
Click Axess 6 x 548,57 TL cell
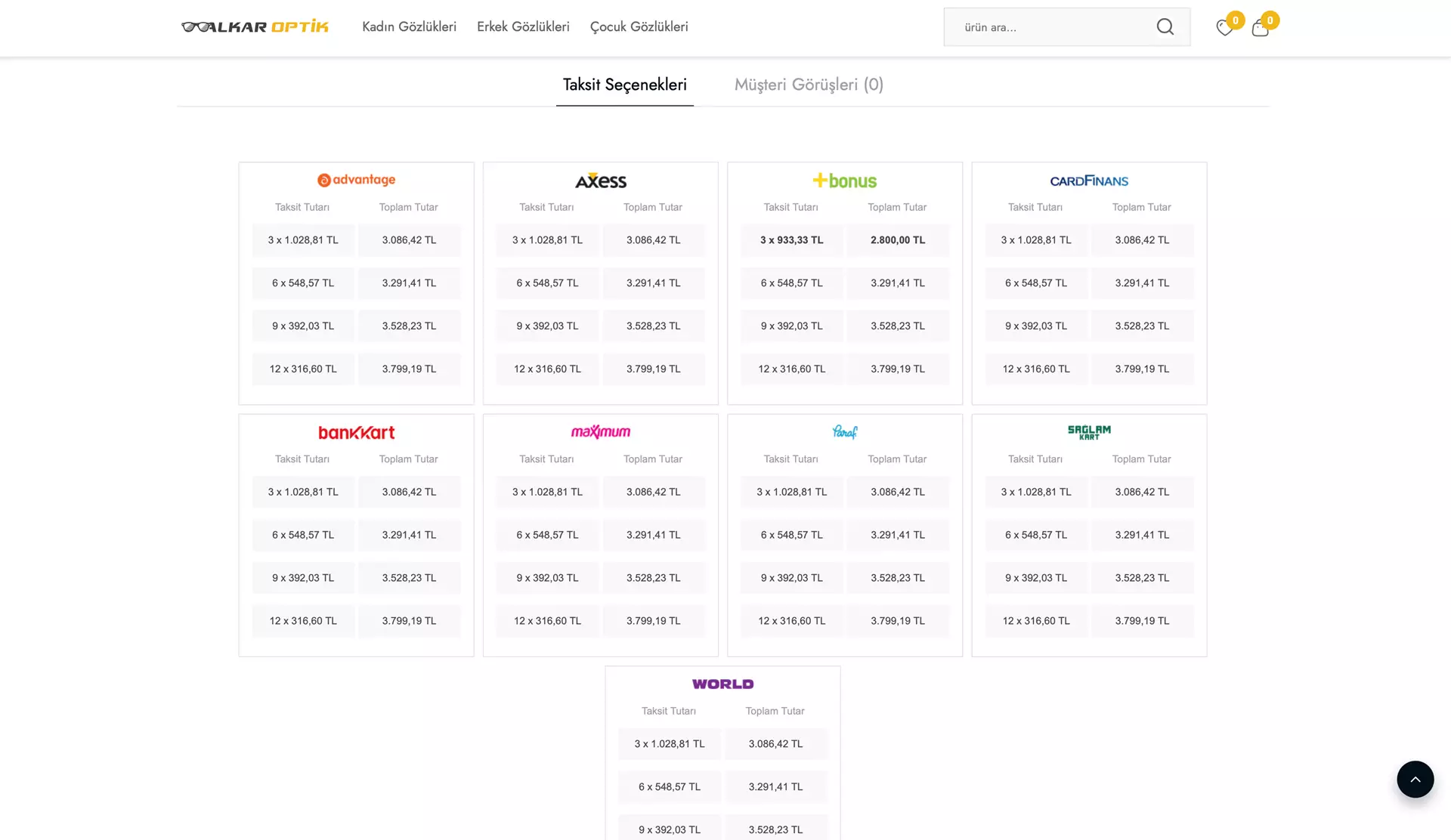point(547,283)
